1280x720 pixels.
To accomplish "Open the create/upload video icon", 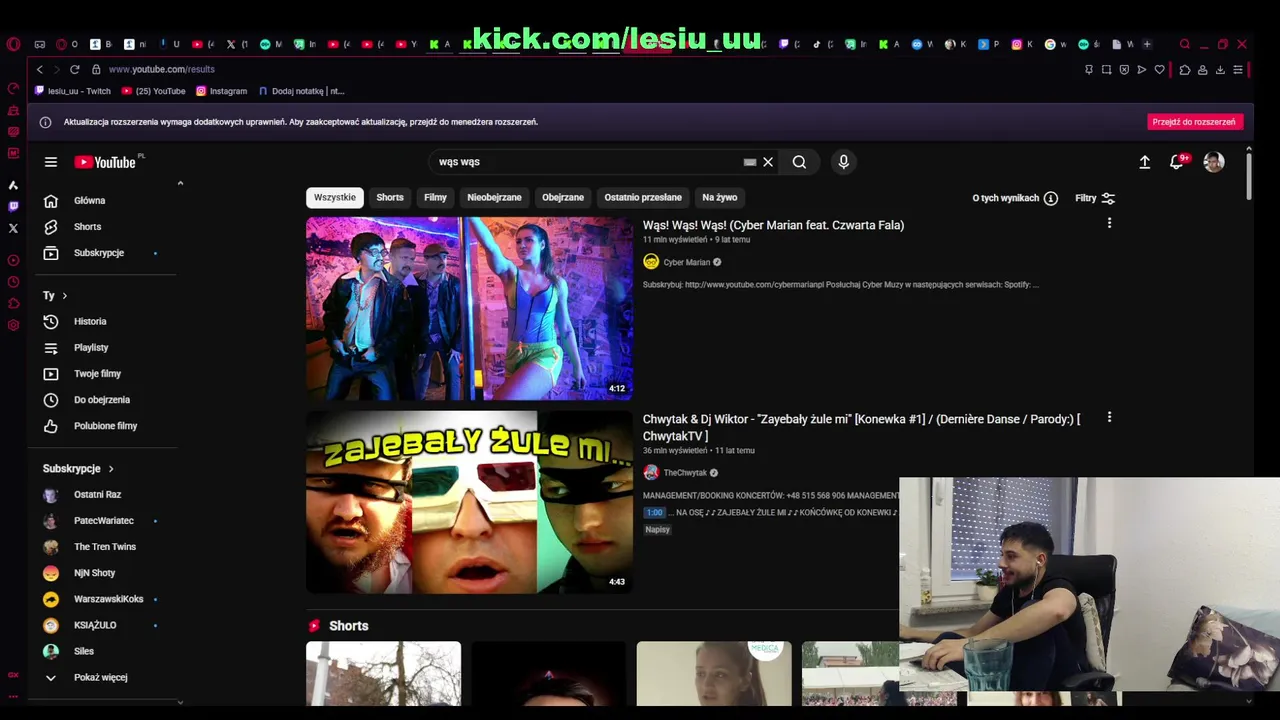I will click(1145, 162).
